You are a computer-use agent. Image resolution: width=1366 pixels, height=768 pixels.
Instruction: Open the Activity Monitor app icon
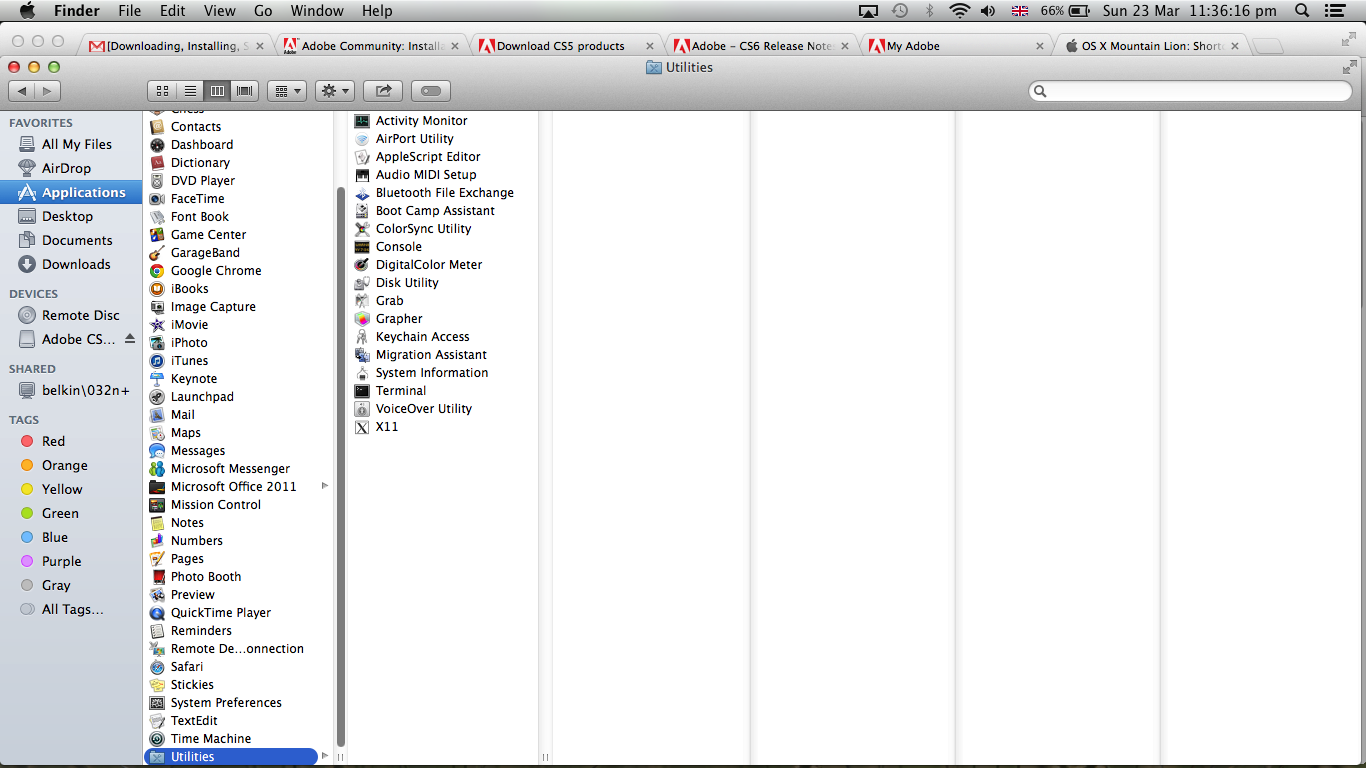click(x=362, y=121)
